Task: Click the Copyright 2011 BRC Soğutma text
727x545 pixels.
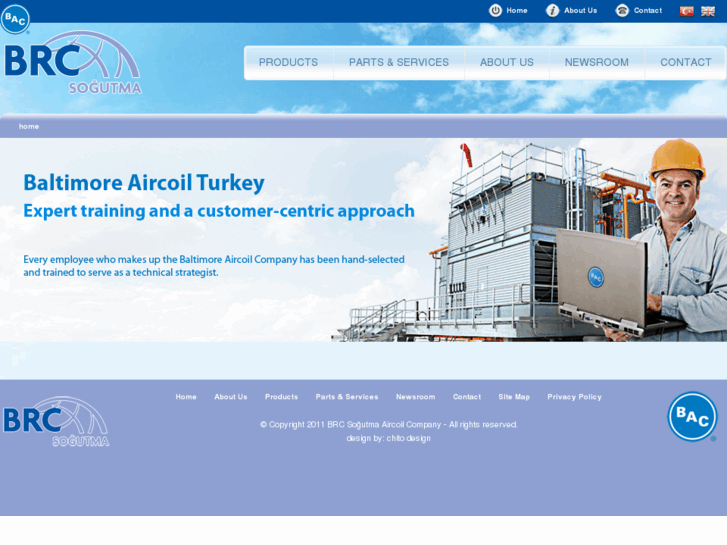Action: coord(389,424)
